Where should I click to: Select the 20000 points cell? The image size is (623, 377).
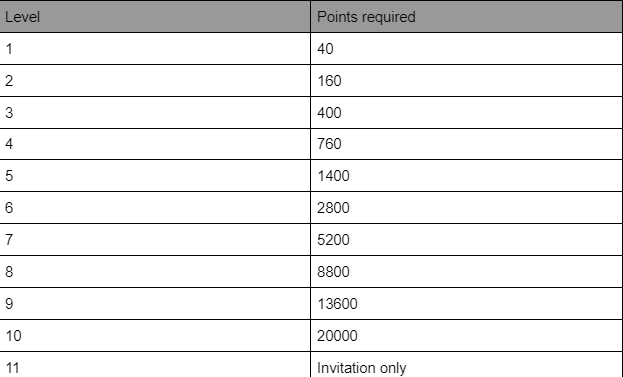(x=466, y=335)
